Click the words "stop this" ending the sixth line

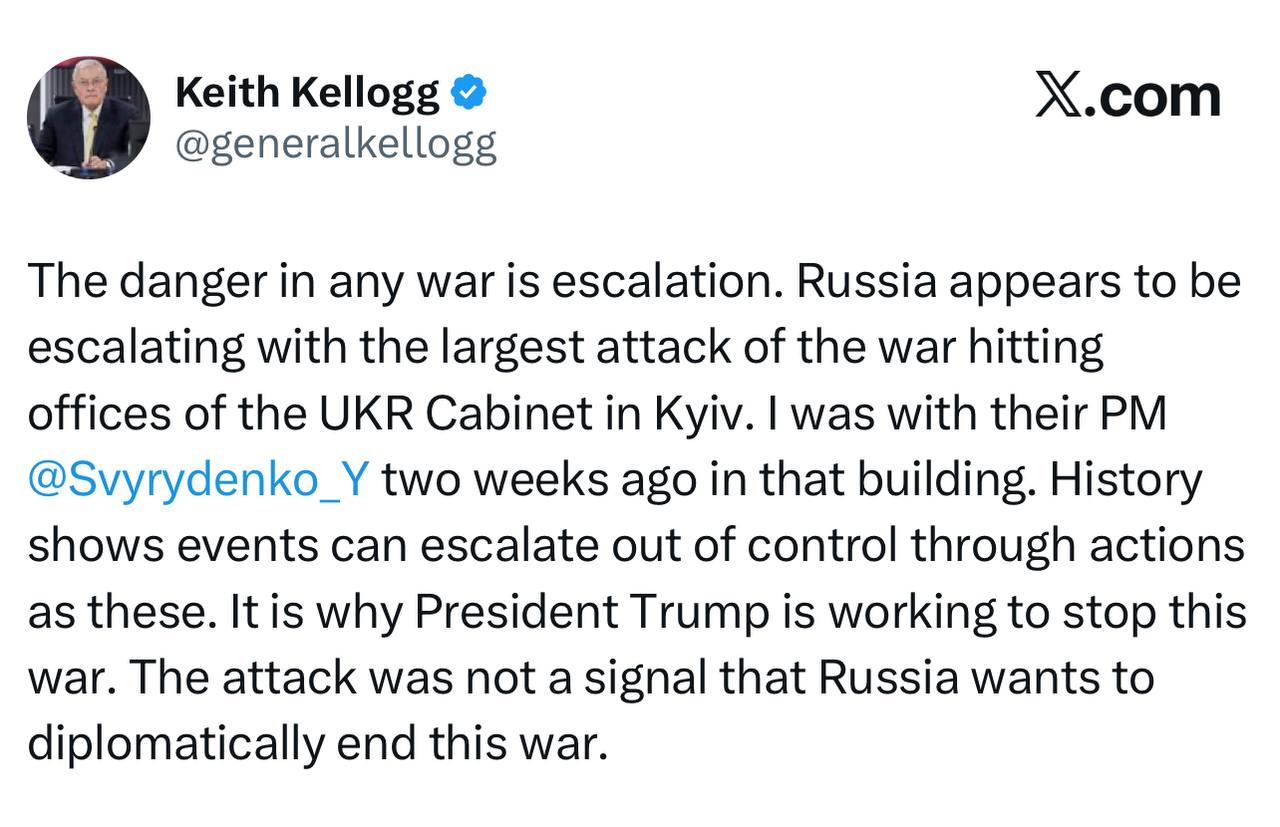pos(1160,613)
